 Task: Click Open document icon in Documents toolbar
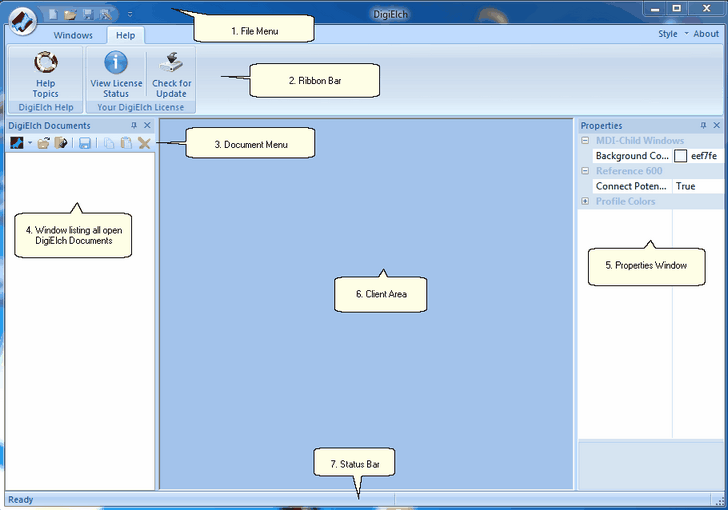44,143
